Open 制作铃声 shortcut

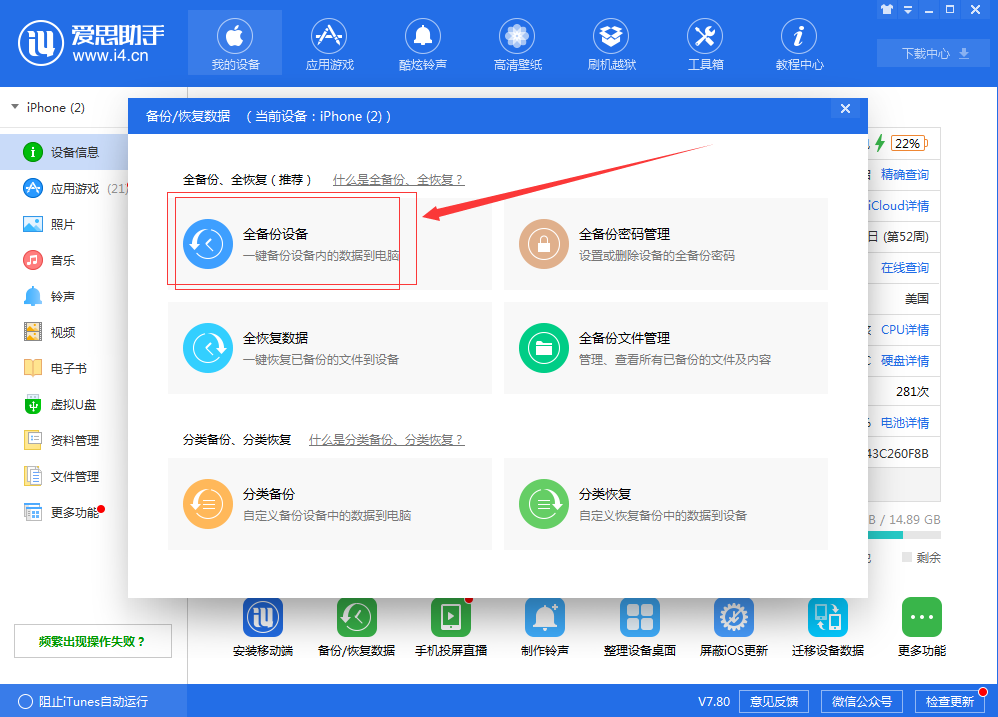coord(545,627)
